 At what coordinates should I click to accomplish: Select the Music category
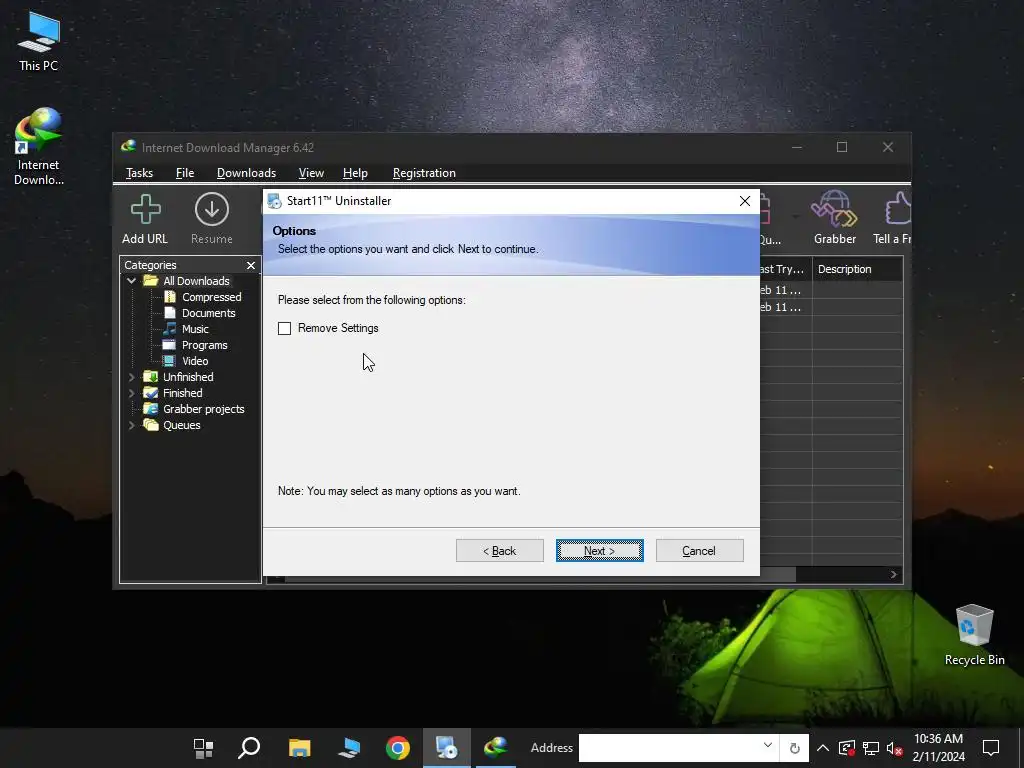(195, 329)
